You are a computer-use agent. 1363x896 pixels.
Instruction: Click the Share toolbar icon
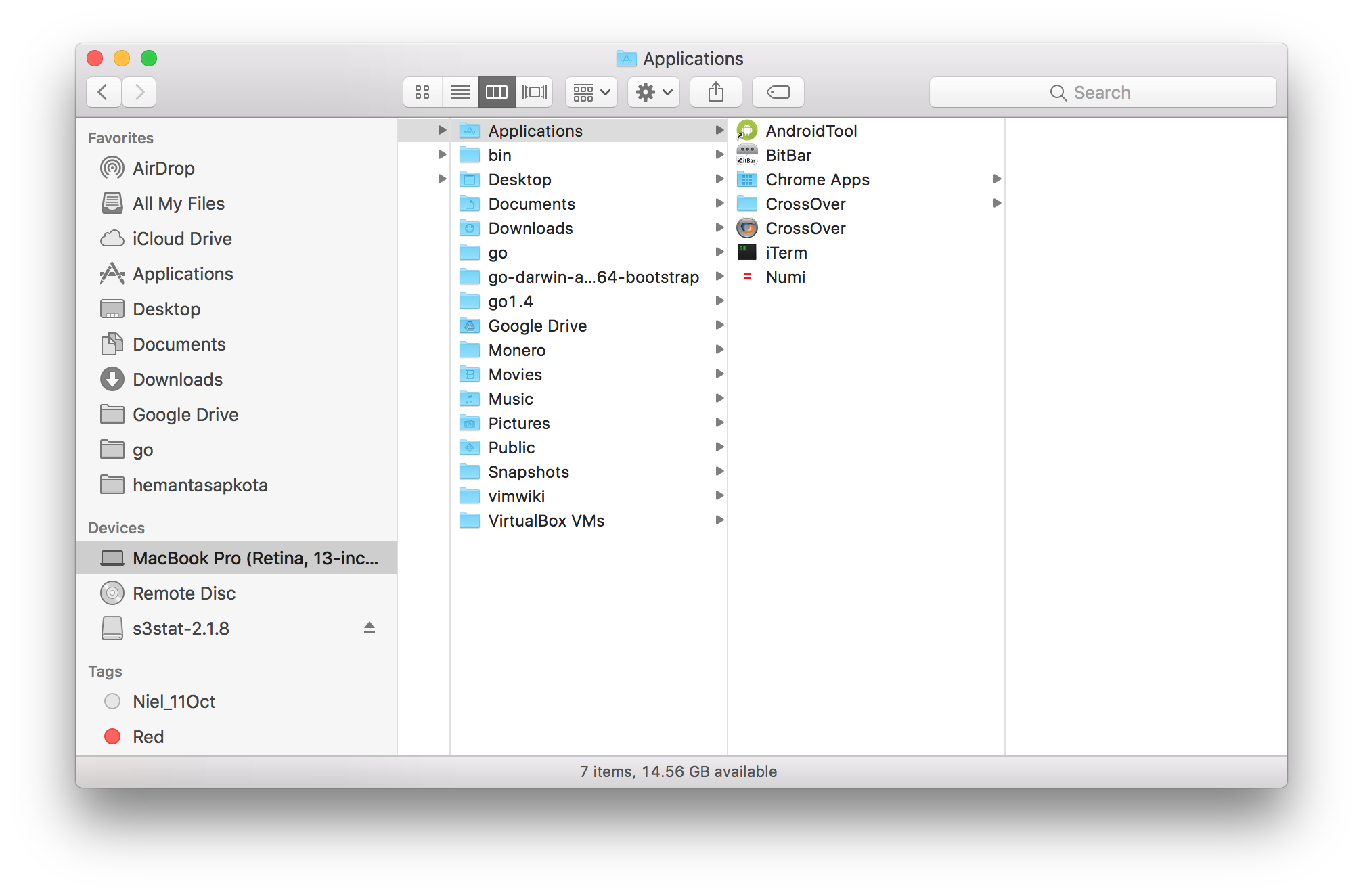pyautogui.click(x=715, y=92)
